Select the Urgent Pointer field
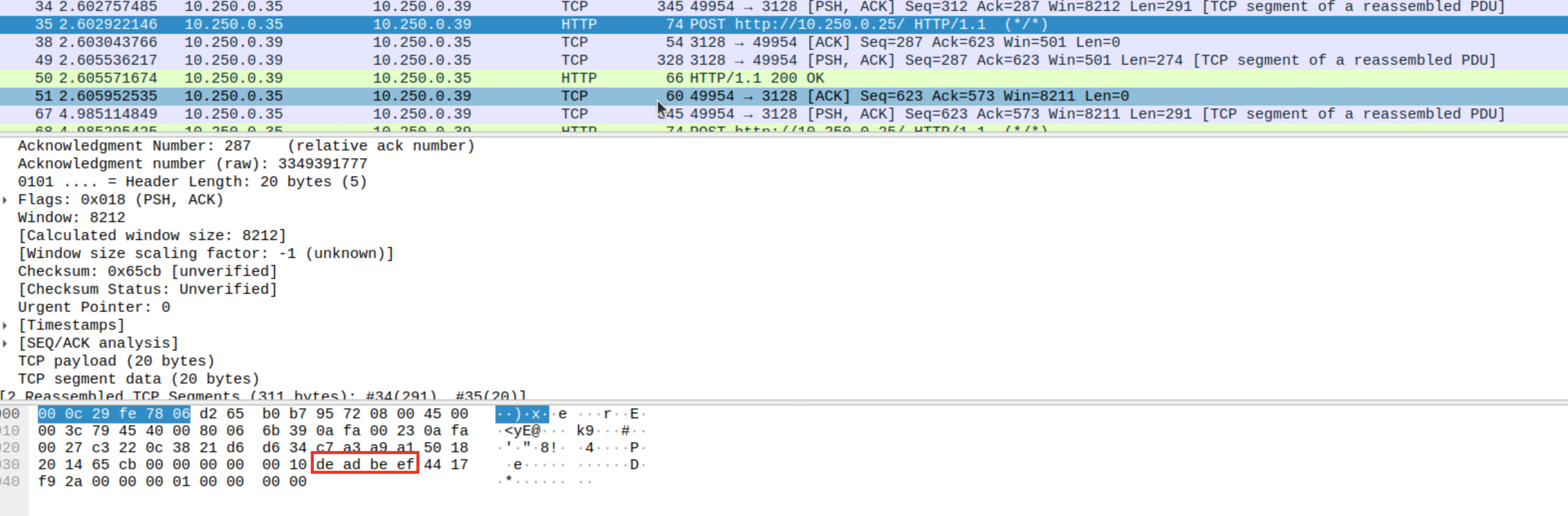 (x=94, y=307)
